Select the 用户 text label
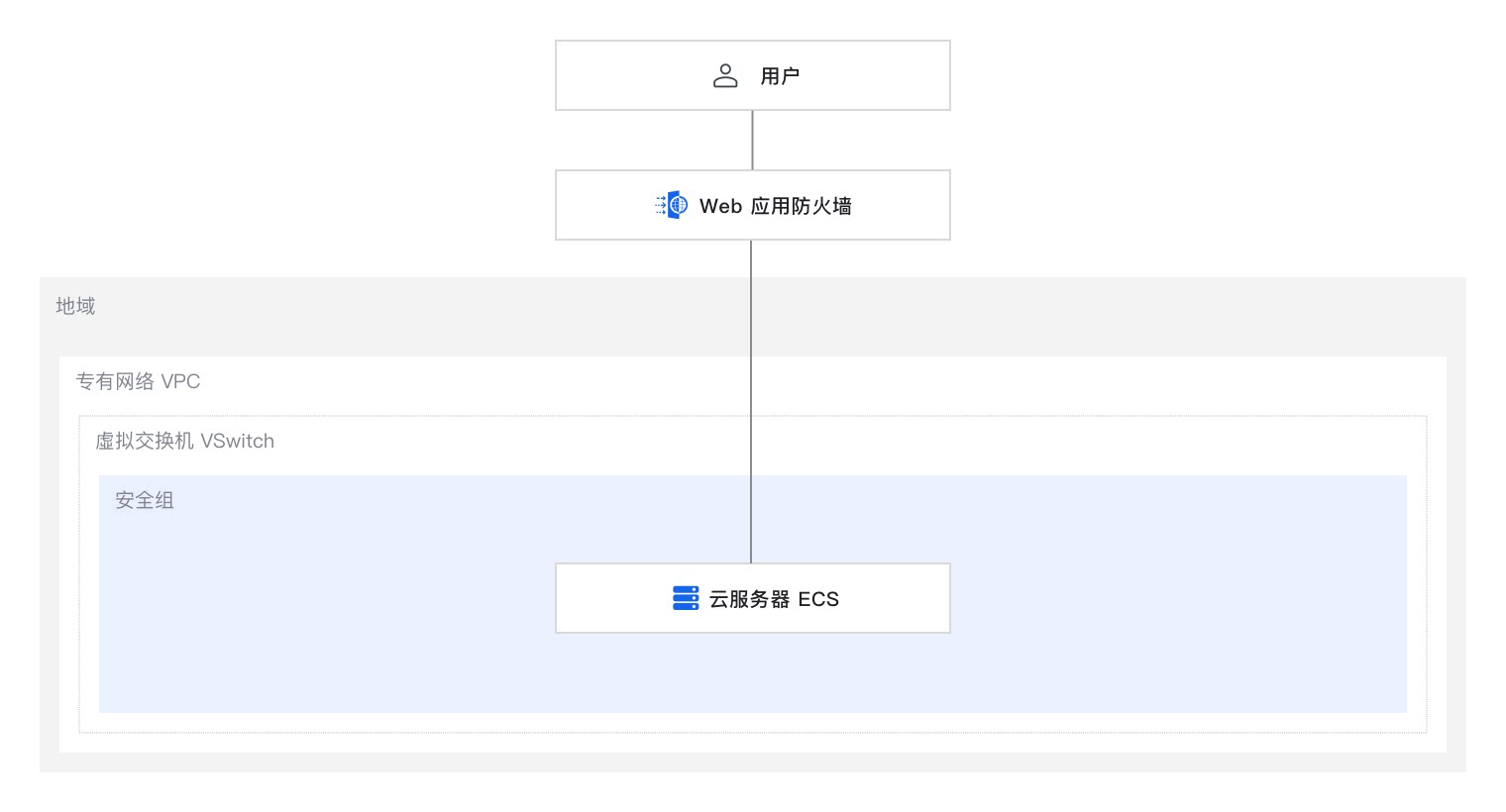The image size is (1506, 812). click(x=780, y=76)
